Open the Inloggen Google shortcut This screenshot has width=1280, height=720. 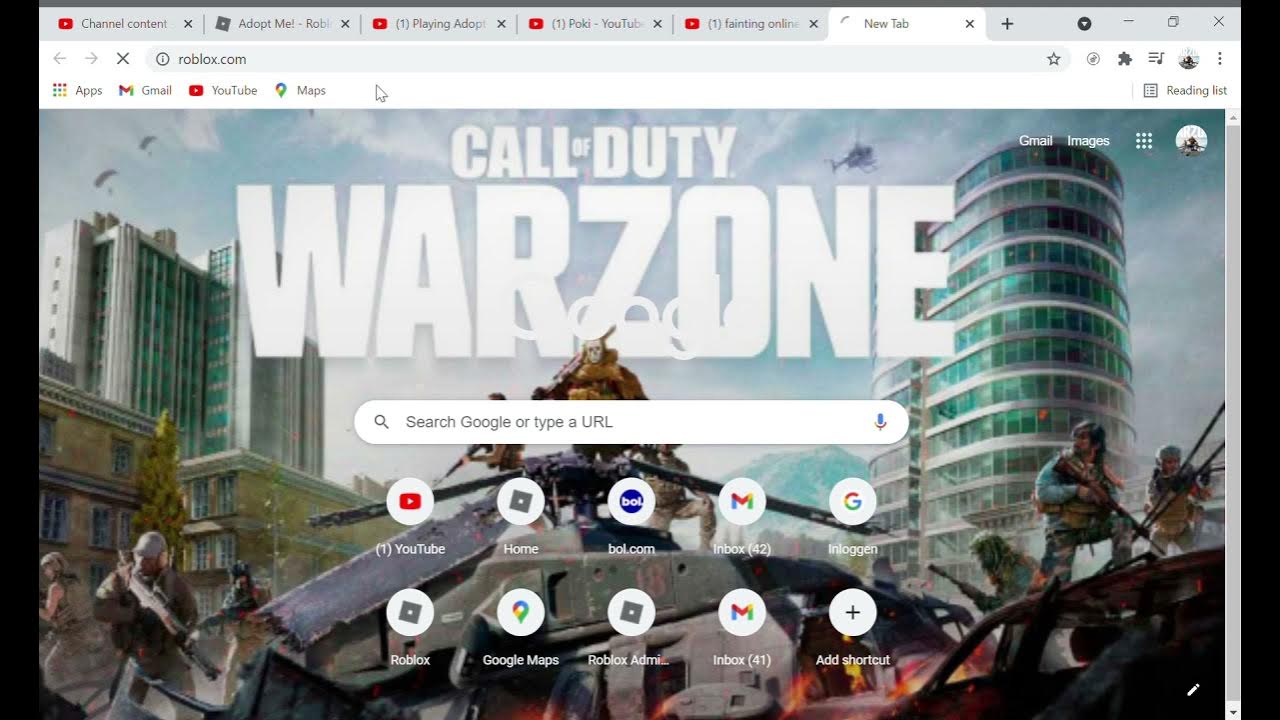853,502
